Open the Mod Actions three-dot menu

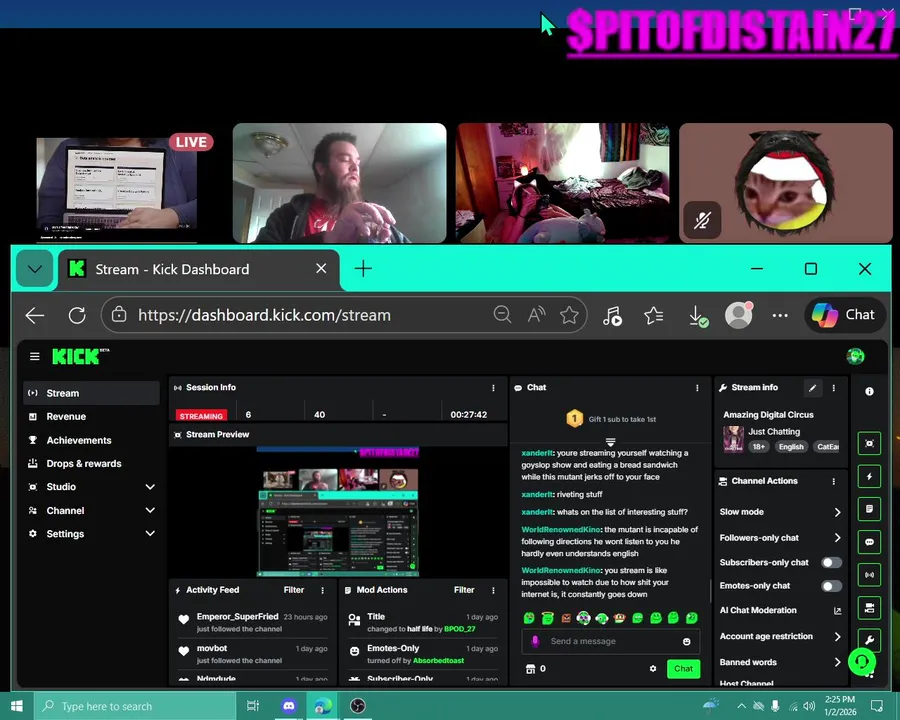pyautogui.click(x=493, y=590)
